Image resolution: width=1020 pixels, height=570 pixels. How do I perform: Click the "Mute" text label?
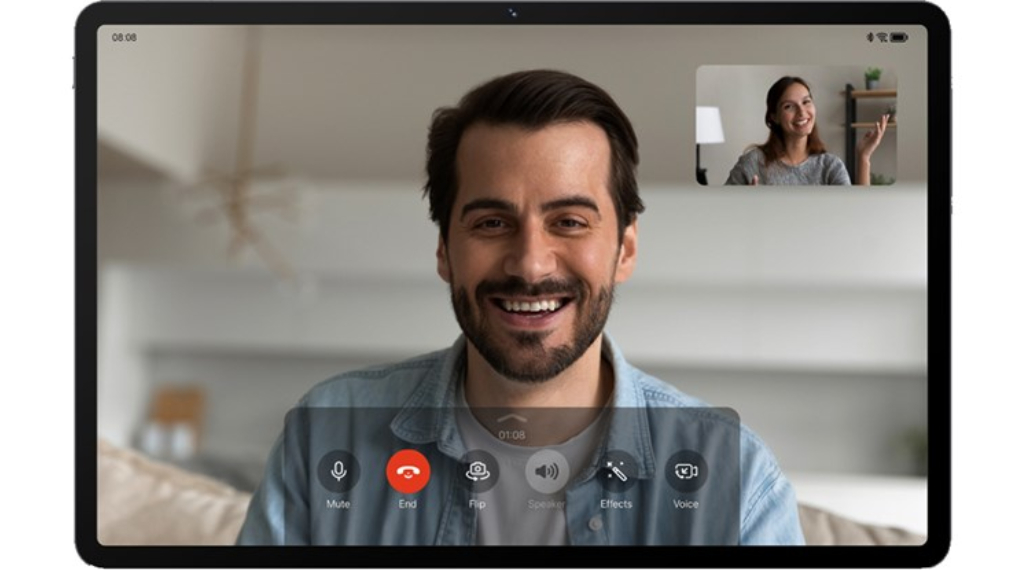pyautogui.click(x=338, y=504)
